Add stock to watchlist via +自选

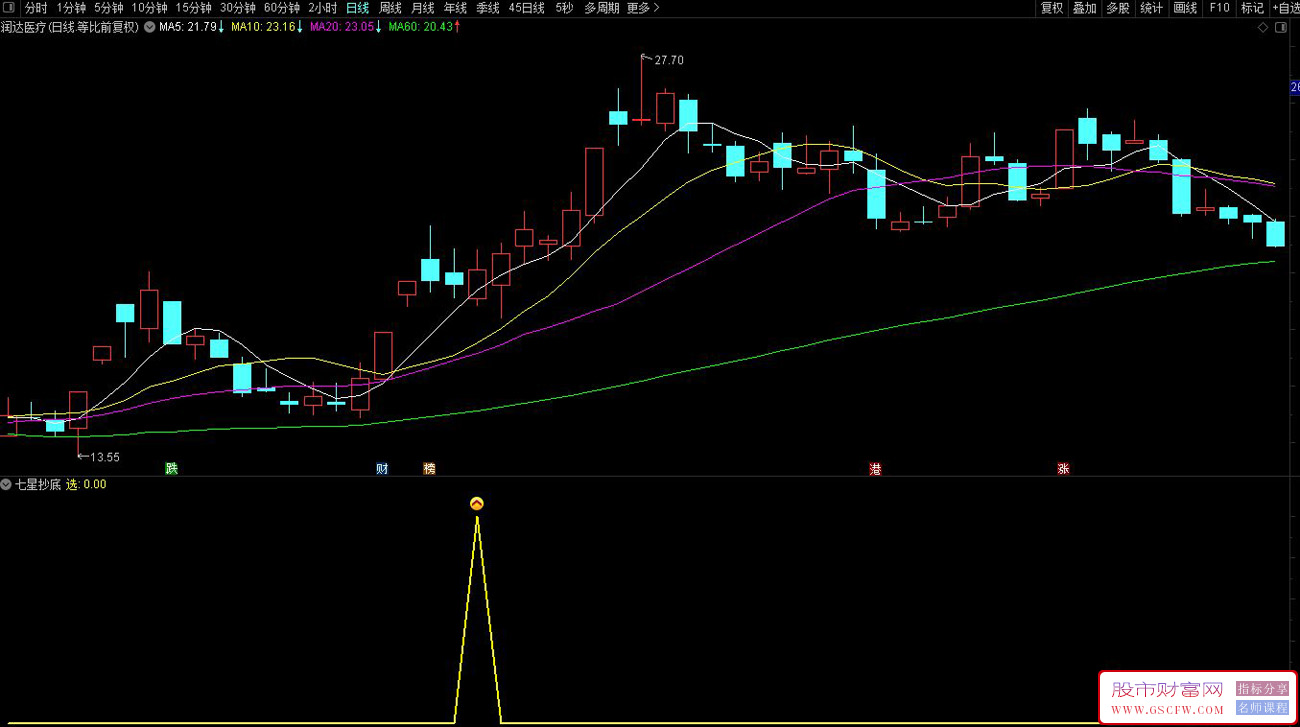pyautogui.click(x=1286, y=8)
